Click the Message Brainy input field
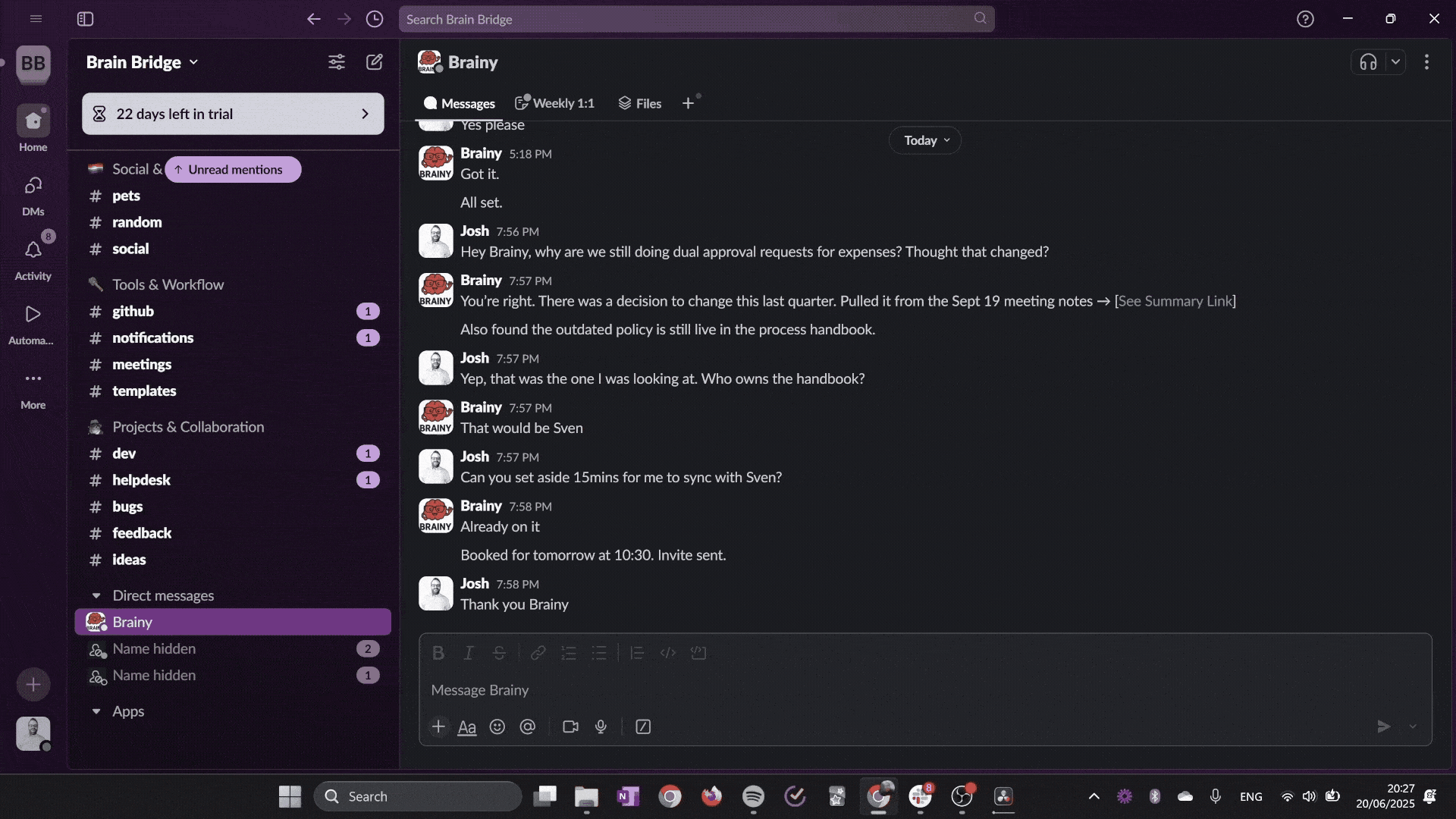The width and height of the screenshot is (1456, 819). [910, 690]
